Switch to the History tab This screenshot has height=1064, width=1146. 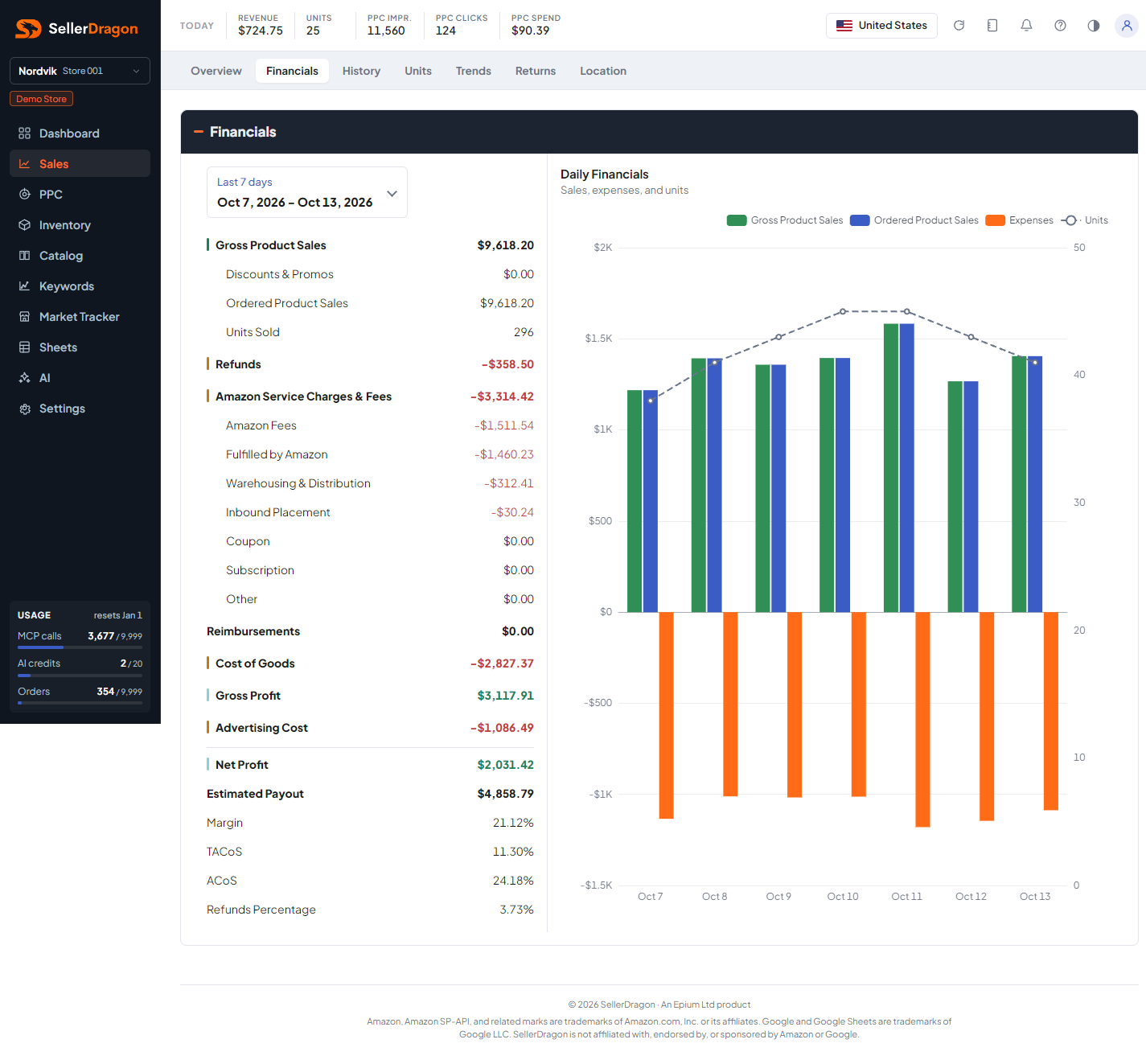pos(361,71)
